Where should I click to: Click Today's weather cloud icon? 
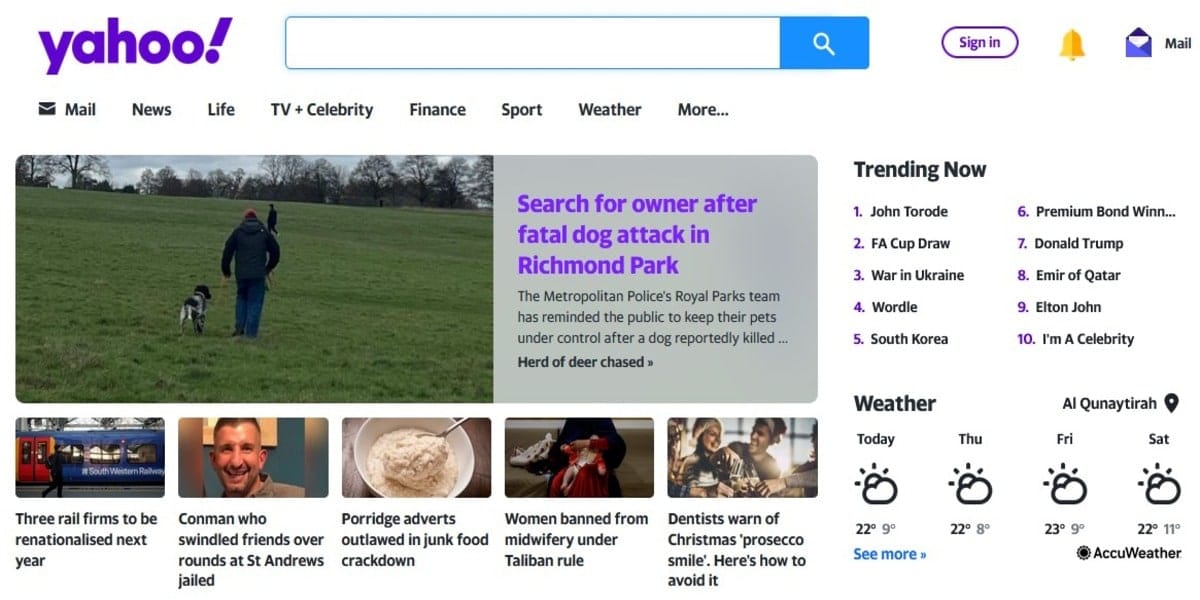pos(878,483)
